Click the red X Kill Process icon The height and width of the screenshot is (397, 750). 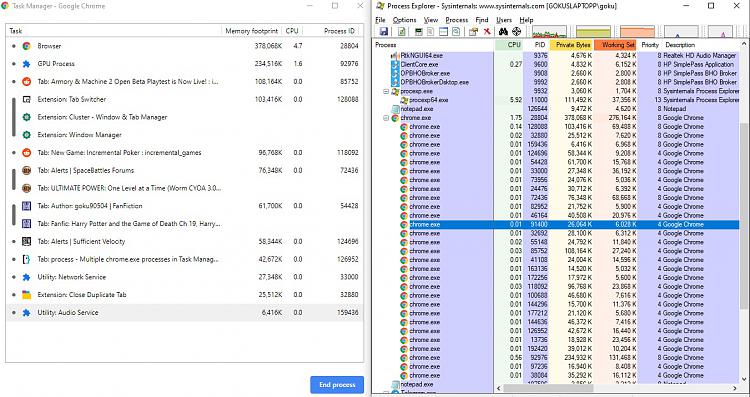(x=487, y=32)
